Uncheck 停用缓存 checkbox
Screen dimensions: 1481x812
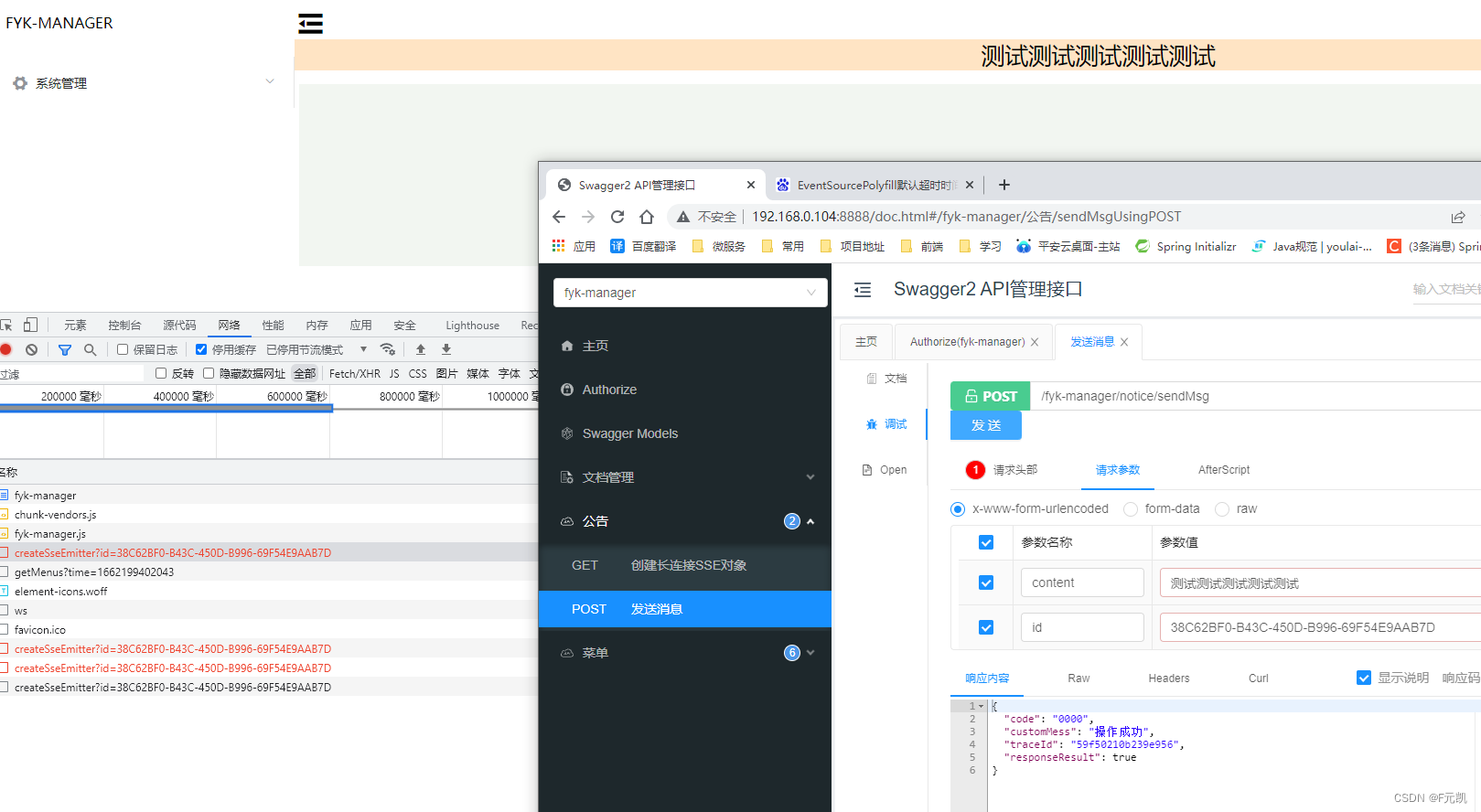[x=201, y=349]
